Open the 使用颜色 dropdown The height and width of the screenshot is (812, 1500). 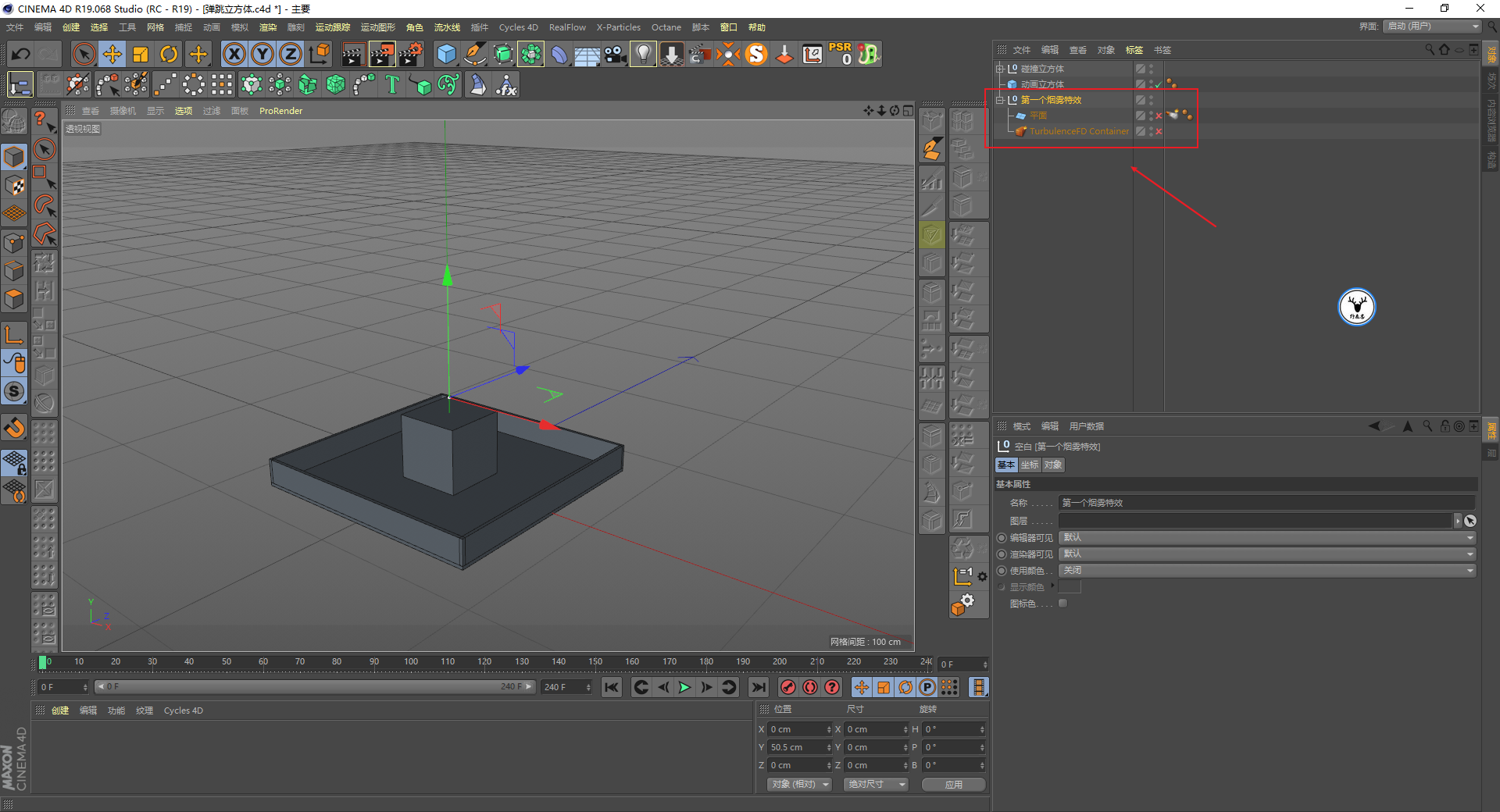tap(1266, 571)
